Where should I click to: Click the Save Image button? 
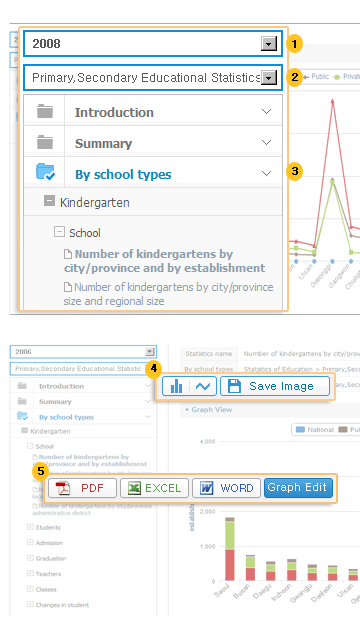(275, 386)
